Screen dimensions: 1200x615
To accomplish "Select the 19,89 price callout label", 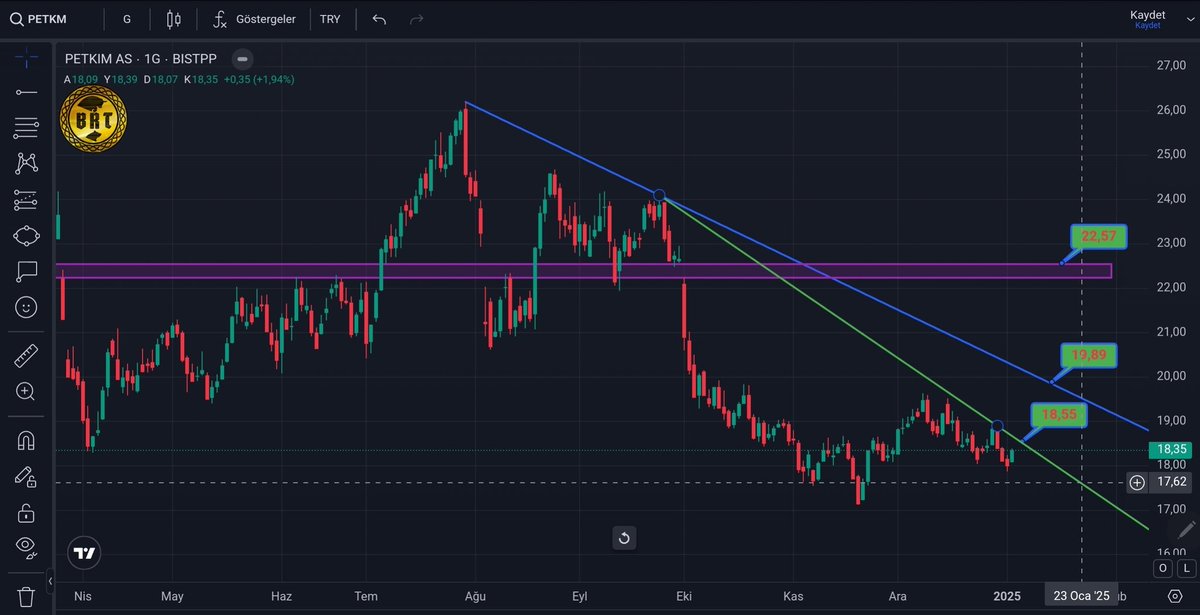I will coord(1088,355).
